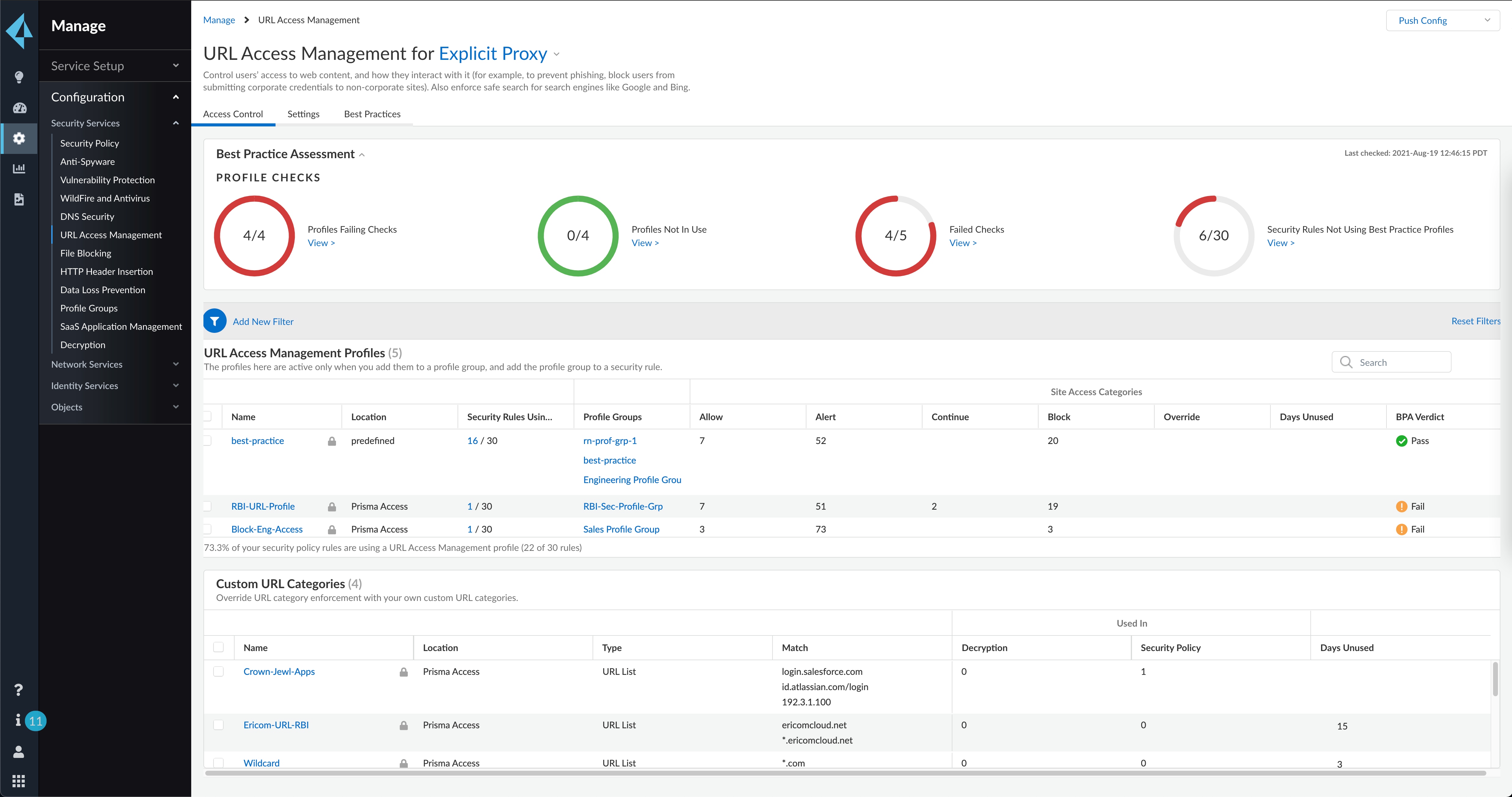
Task: Click the Reset Filters link
Action: (x=1476, y=321)
